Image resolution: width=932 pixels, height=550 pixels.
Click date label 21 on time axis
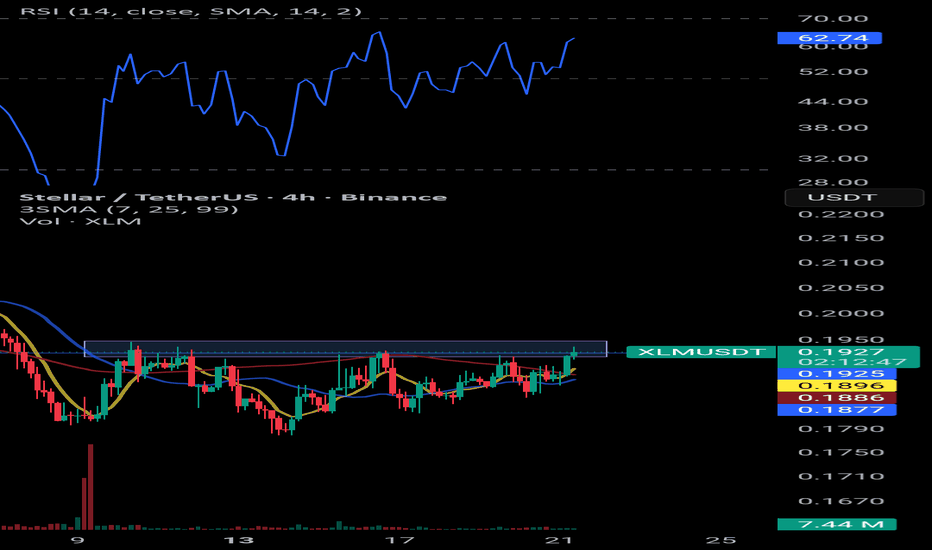click(559, 540)
